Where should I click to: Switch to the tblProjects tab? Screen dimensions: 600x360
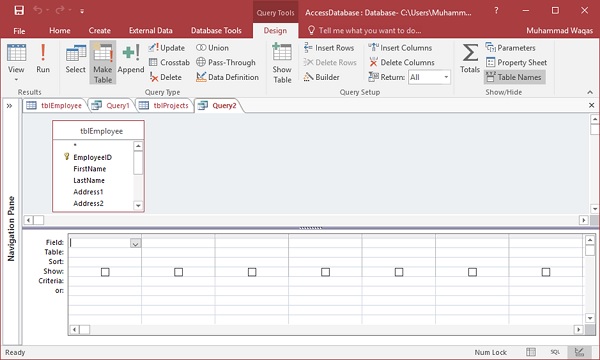(165, 106)
